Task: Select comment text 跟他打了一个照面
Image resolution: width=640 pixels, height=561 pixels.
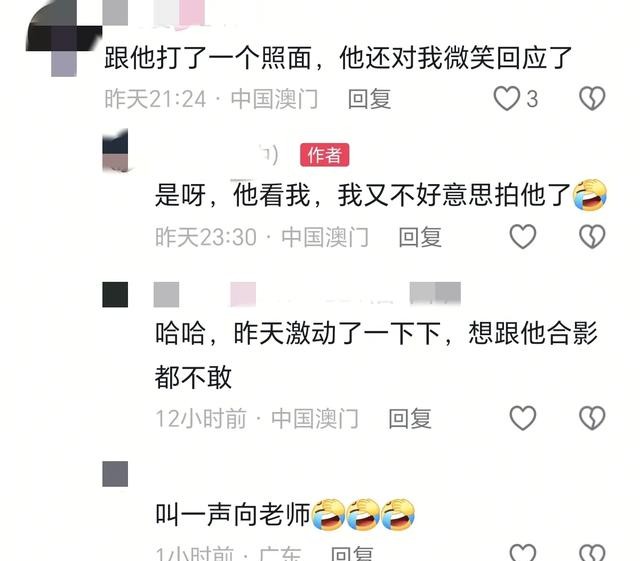Action: coord(209,58)
